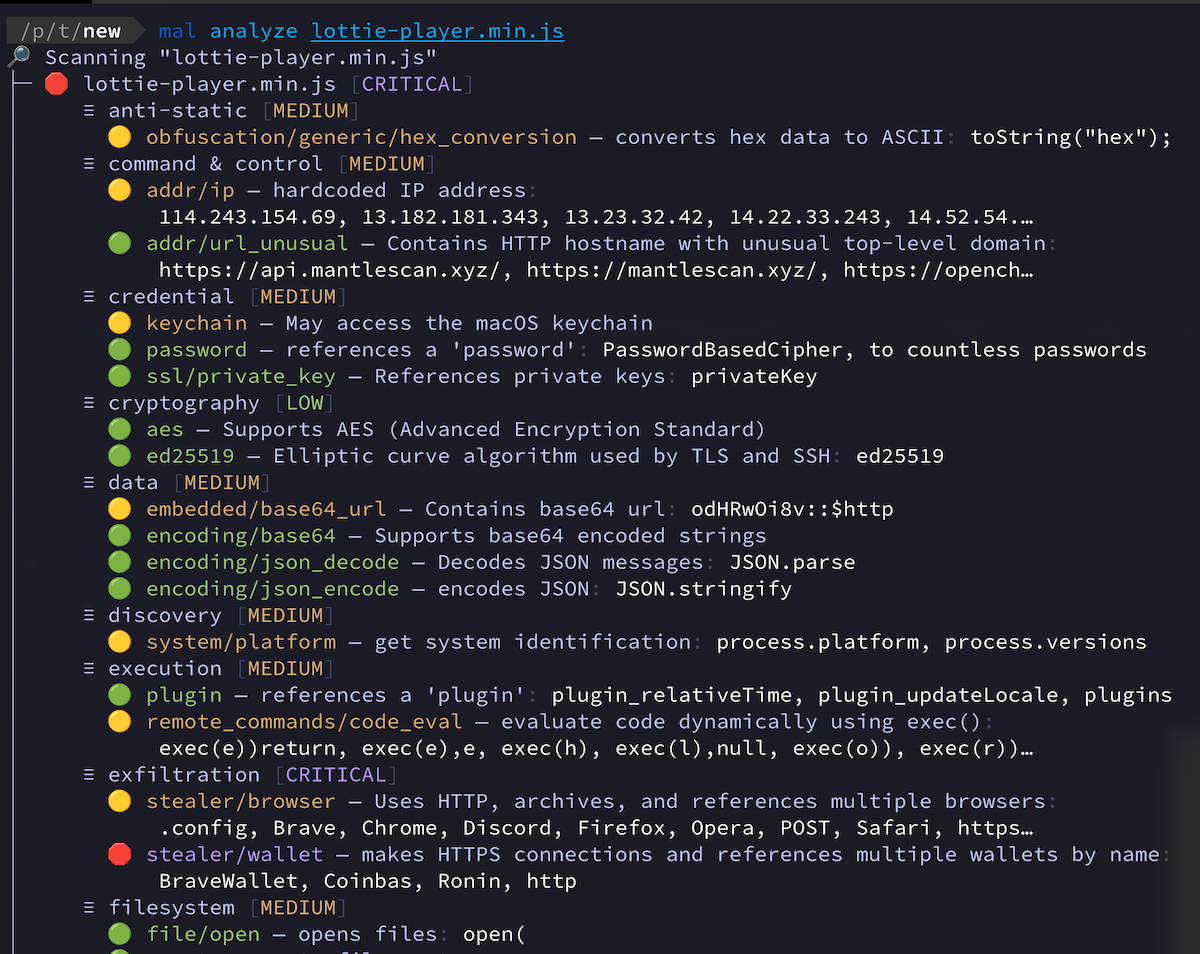This screenshot has width=1200, height=954.
Task: Collapse the data MEDIUM section
Action: [x=88, y=482]
